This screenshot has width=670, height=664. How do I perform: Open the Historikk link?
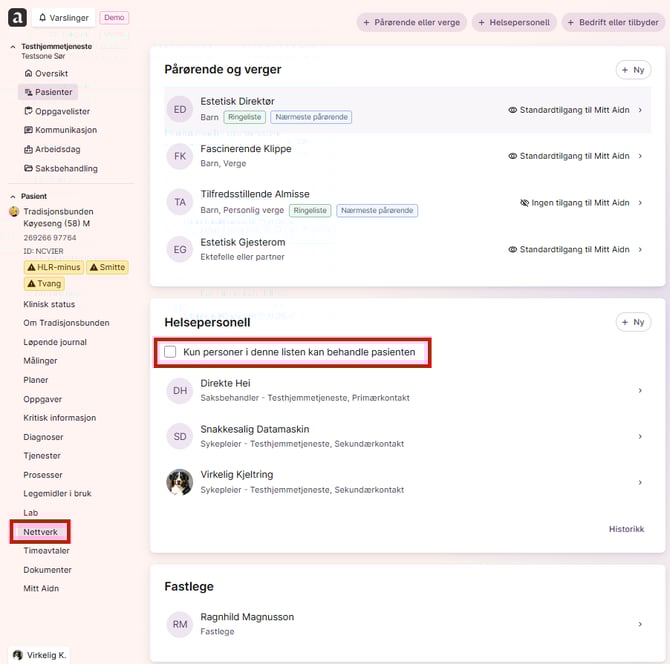pos(626,529)
